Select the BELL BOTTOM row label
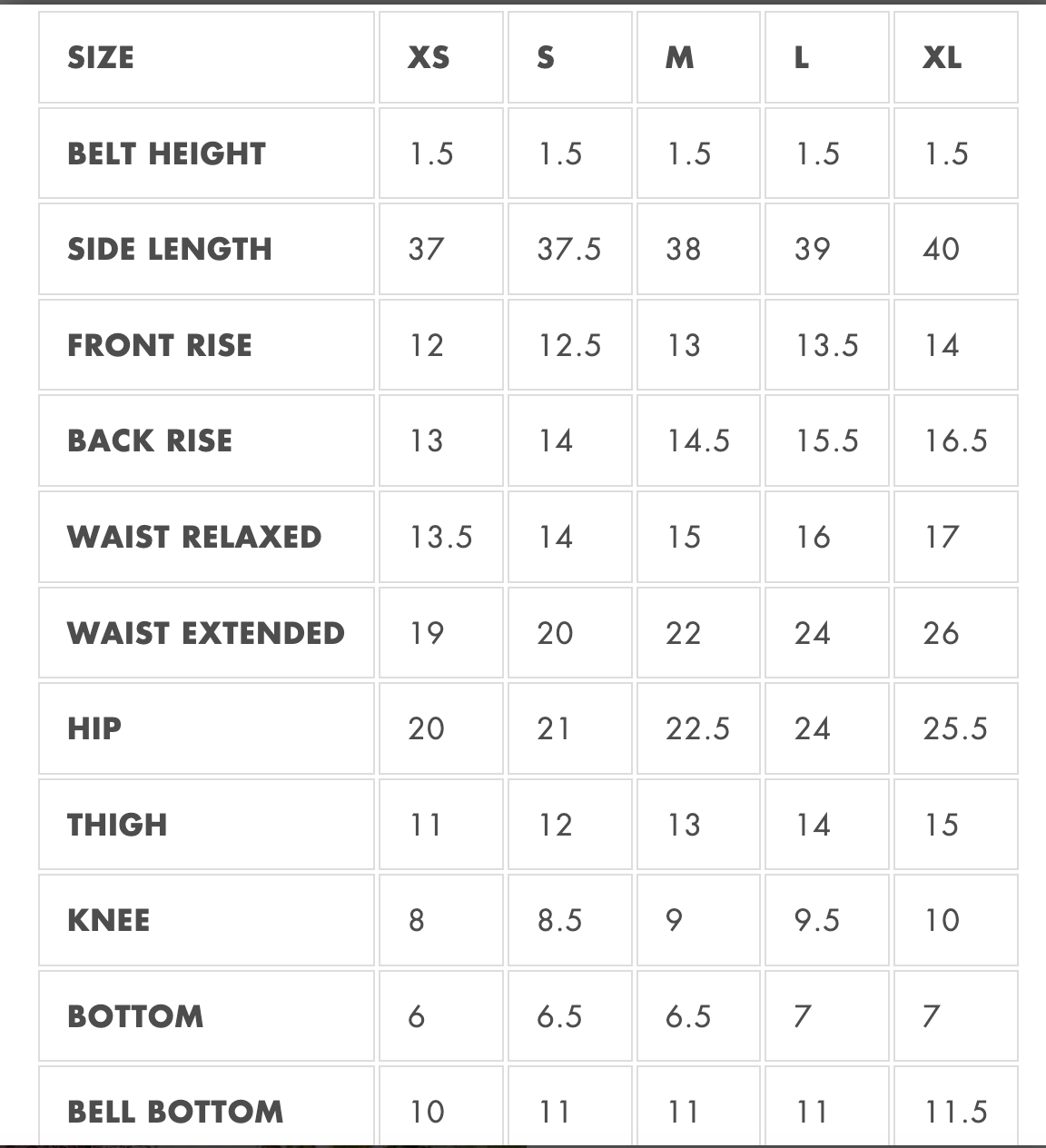 coord(175,1112)
